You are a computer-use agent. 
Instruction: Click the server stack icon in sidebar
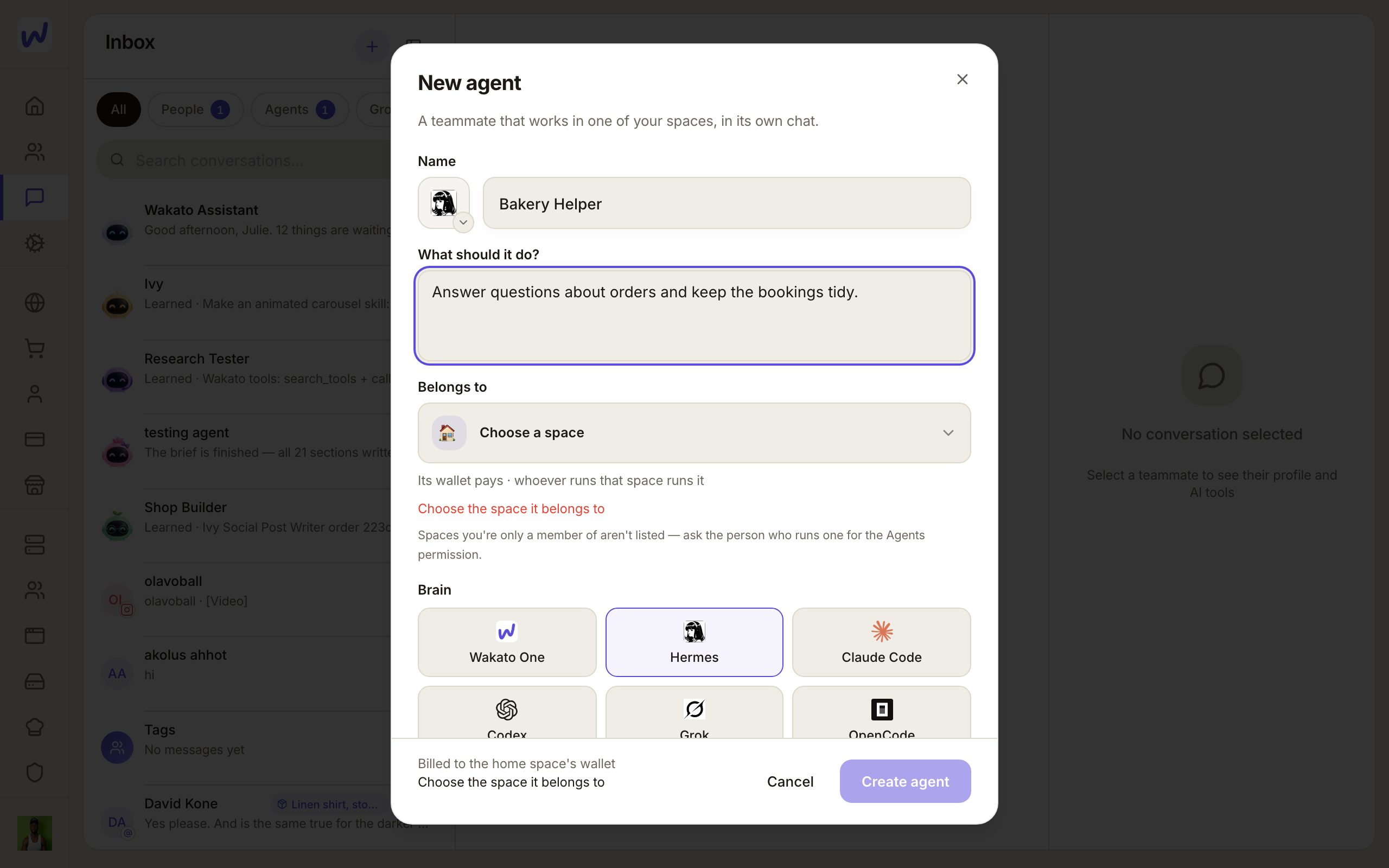[x=34, y=545]
